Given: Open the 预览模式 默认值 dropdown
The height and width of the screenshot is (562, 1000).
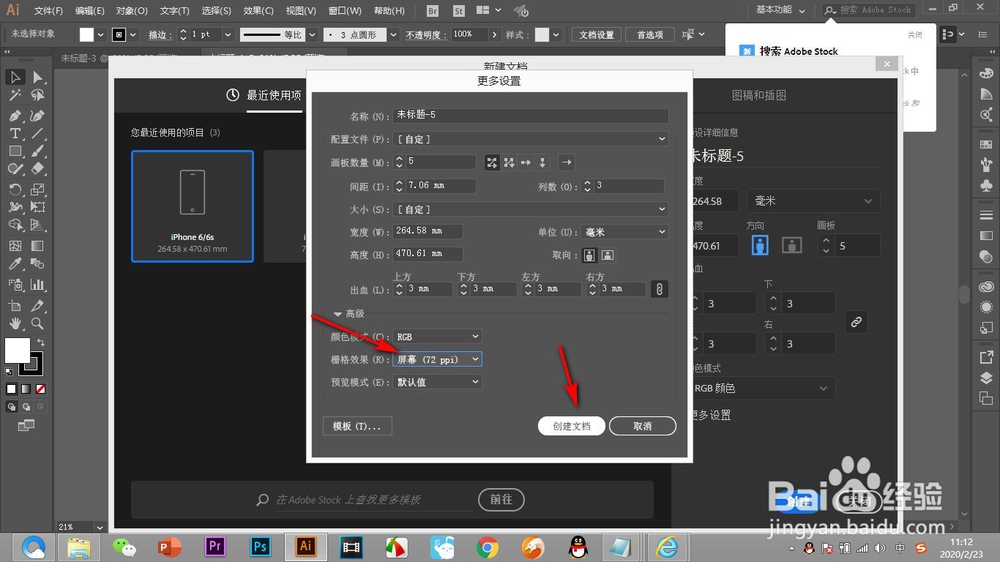Looking at the screenshot, I should (x=437, y=382).
